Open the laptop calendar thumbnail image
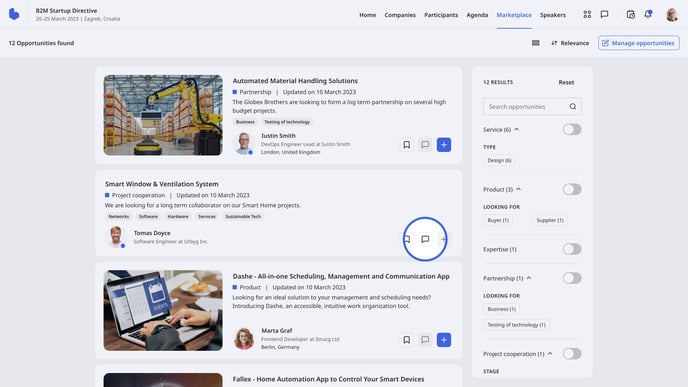 click(163, 310)
